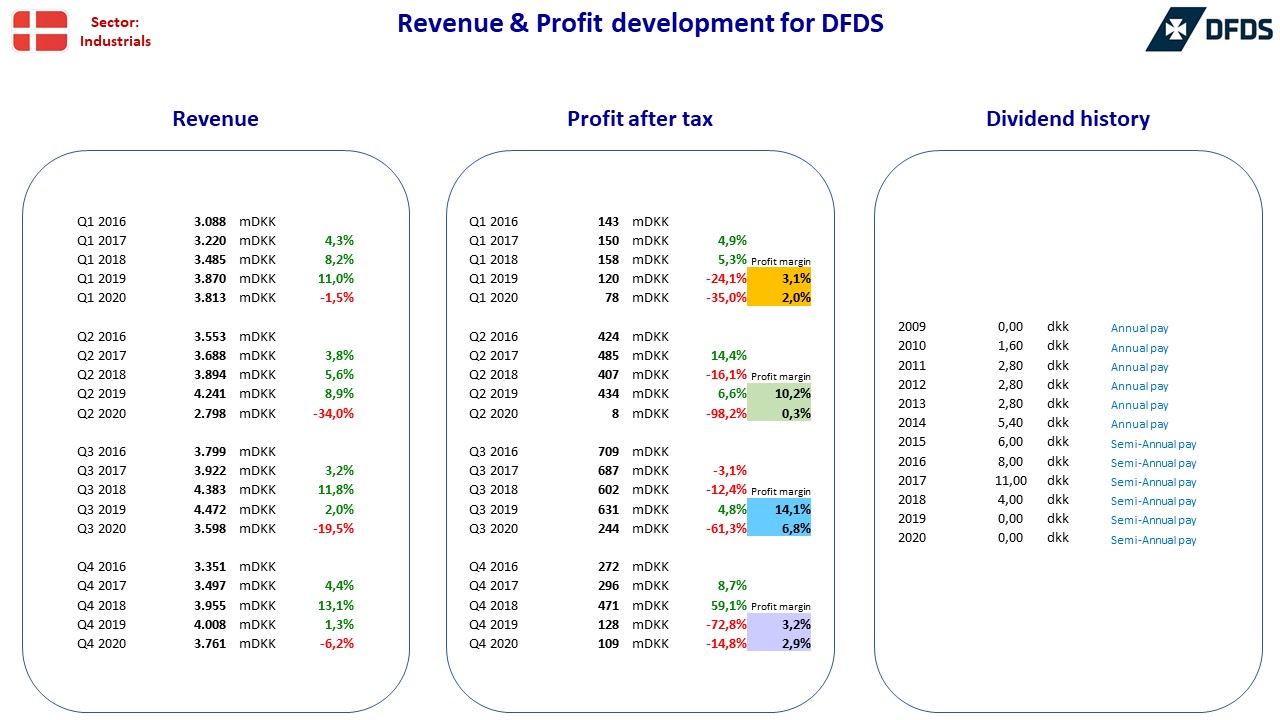Click the Q3 2017 row label under Profit after tax
This screenshot has width=1280, height=720.
[494, 471]
